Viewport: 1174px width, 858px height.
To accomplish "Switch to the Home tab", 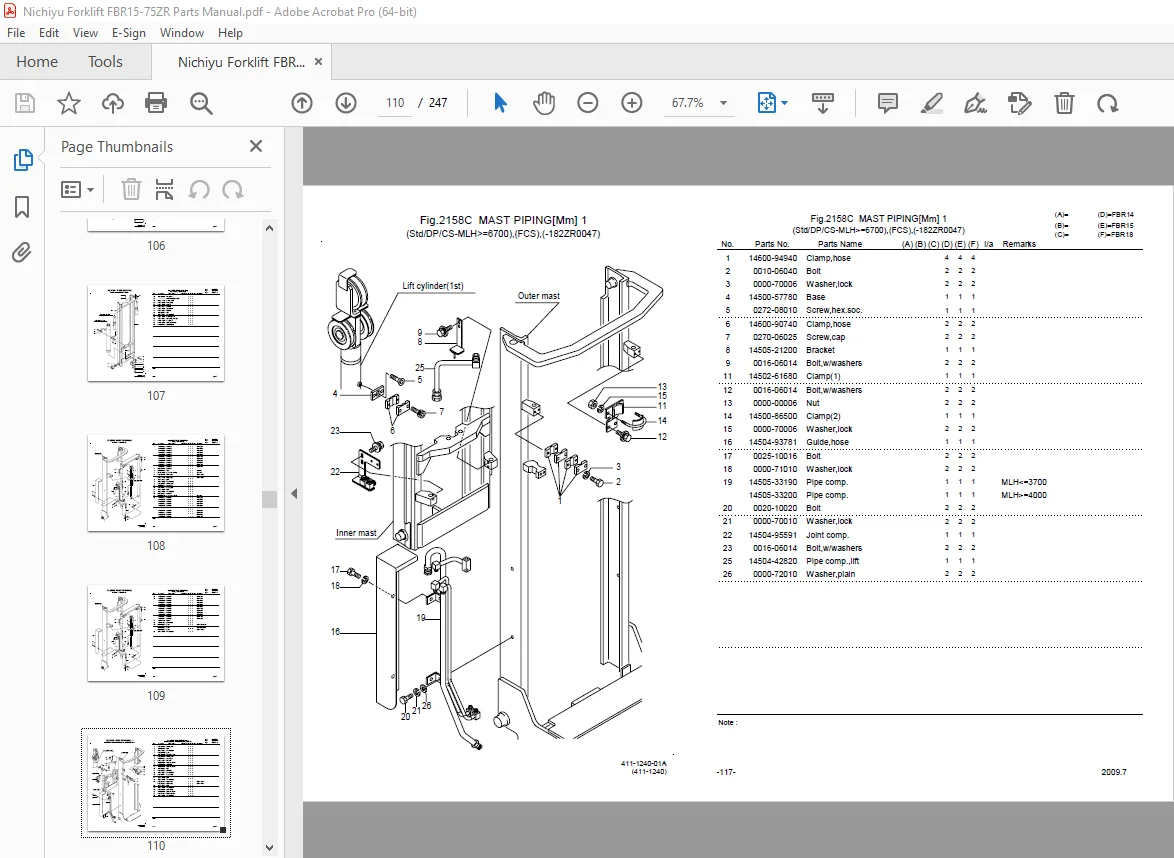I will click(x=37, y=61).
